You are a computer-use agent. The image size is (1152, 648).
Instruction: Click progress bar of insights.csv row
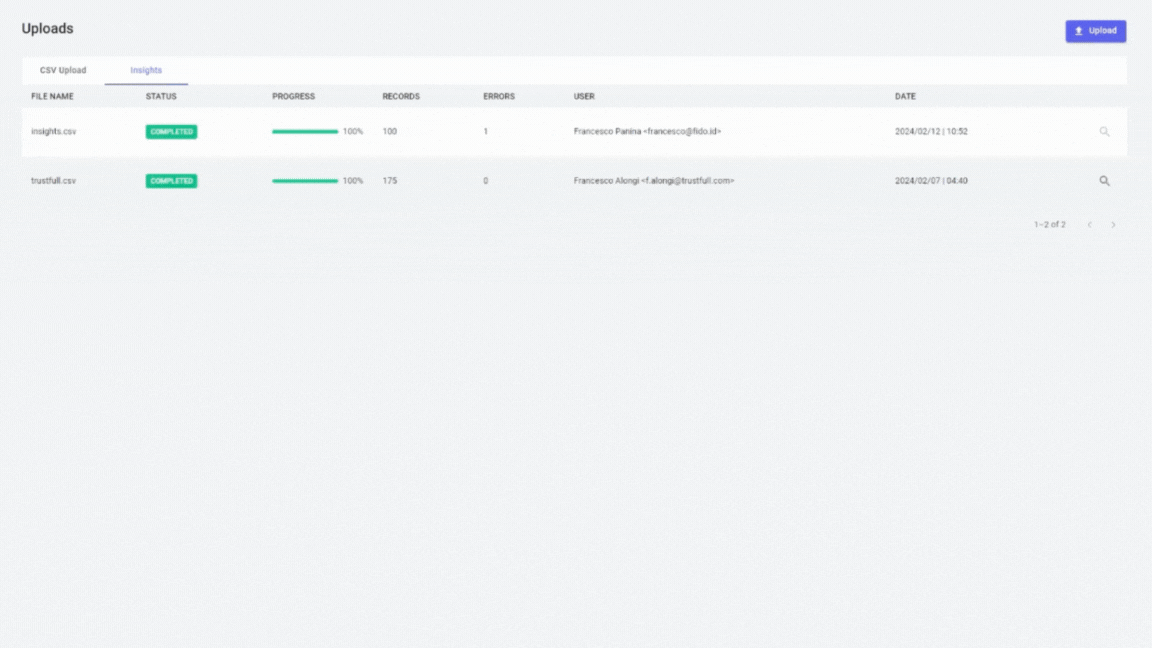coord(305,132)
